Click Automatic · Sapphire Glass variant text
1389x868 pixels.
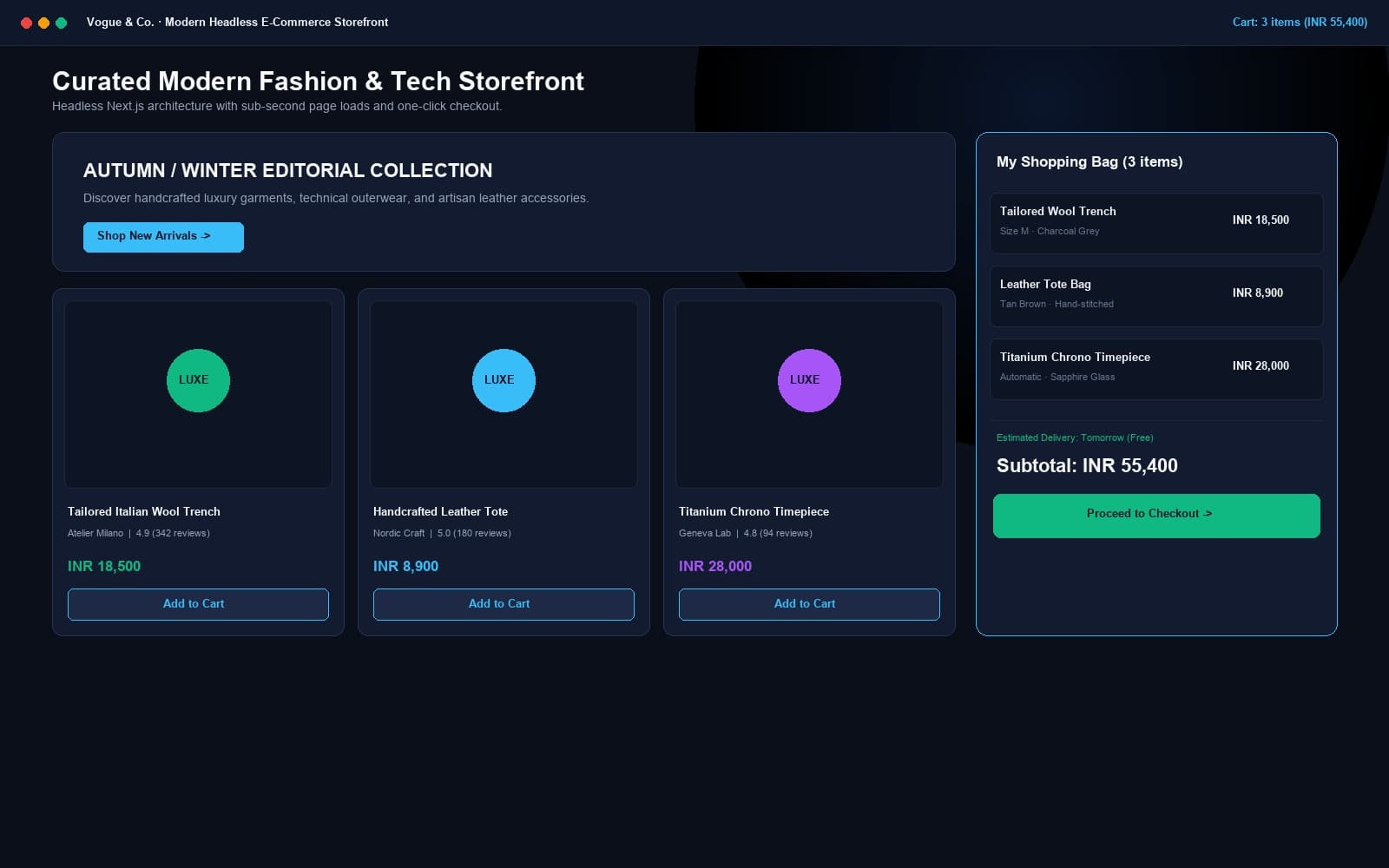(x=1057, y=377)
